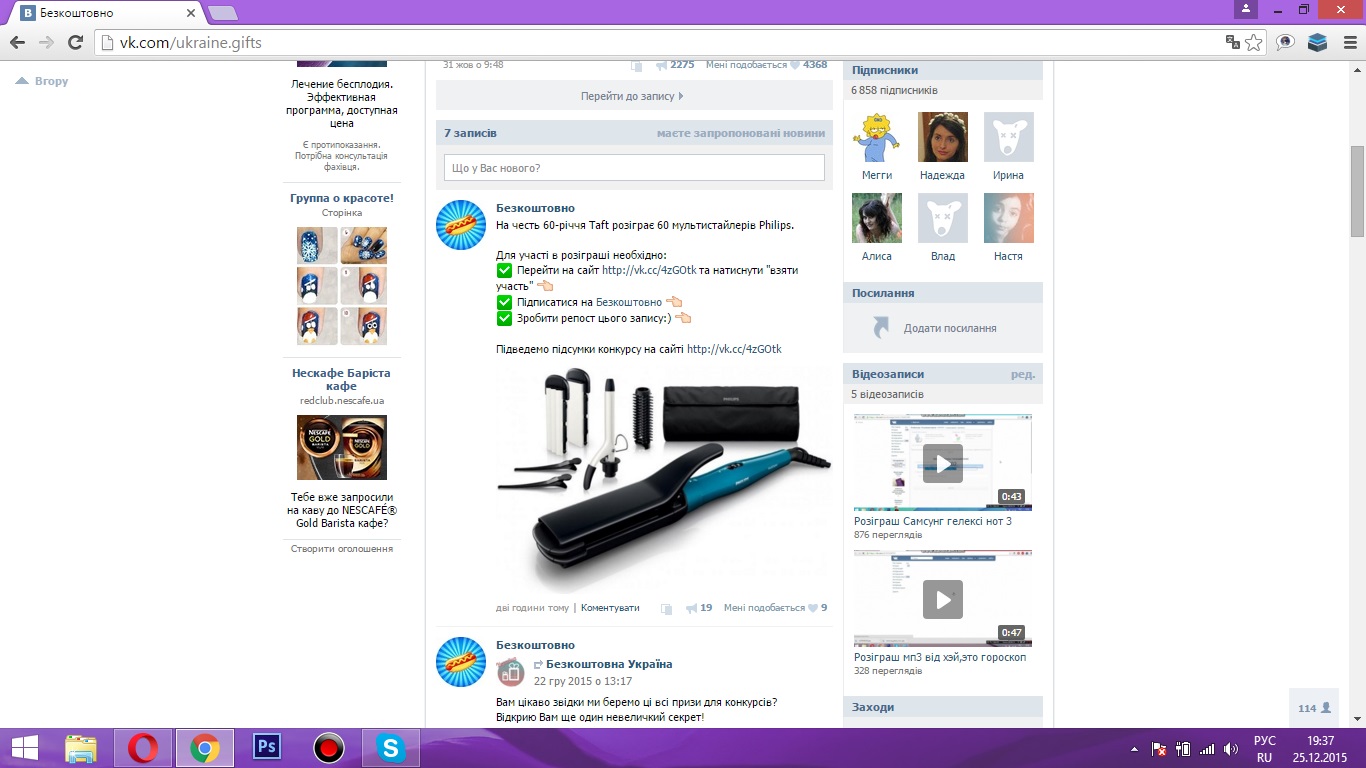Click the translate icon in address bar

click(1233, 42)
